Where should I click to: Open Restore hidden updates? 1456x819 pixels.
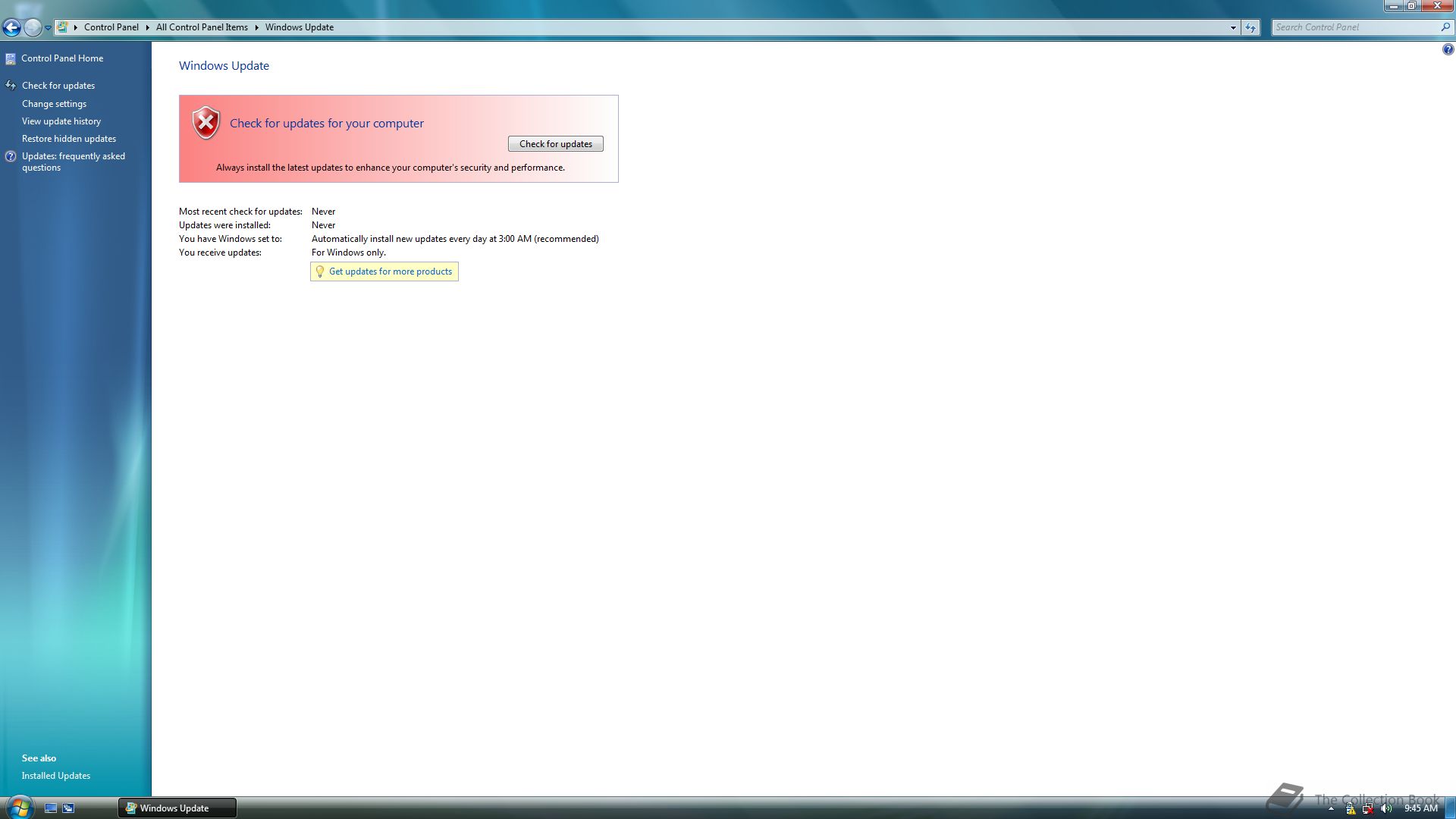[x=69, y=139]
